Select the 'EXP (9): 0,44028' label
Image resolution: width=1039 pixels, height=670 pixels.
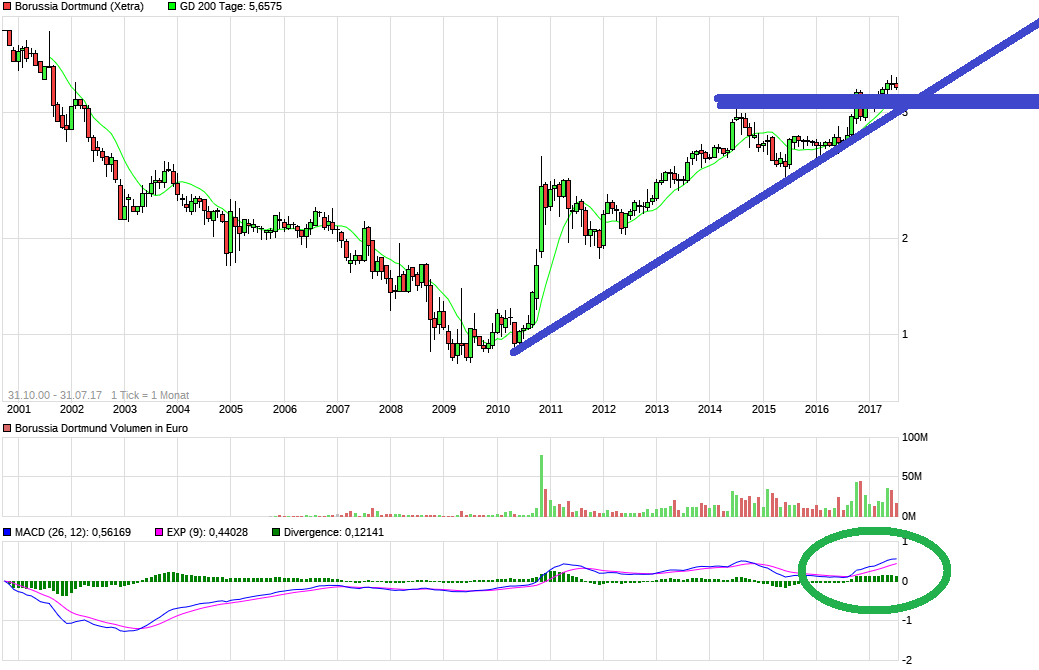(x=207, y=532)
